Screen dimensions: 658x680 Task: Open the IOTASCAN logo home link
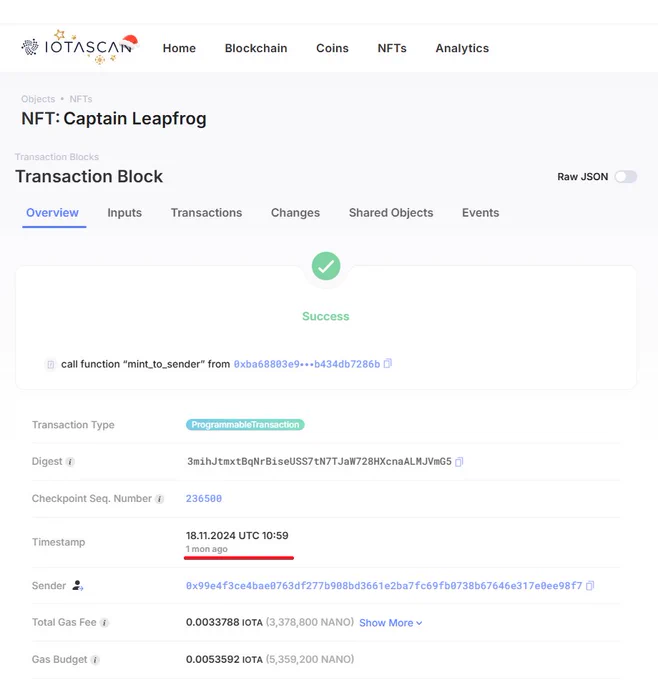click(x=80, y=46)
